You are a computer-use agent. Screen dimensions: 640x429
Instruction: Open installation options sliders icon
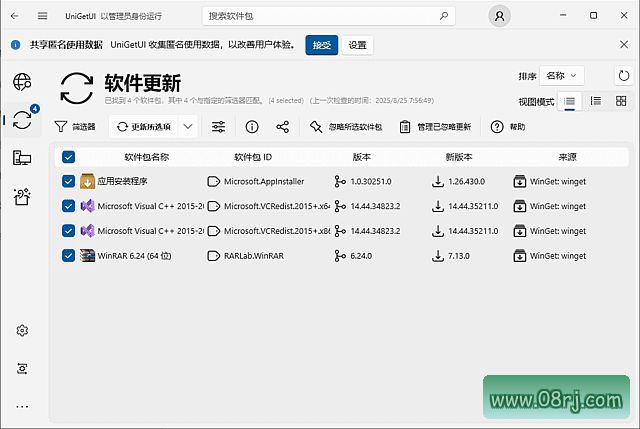pyautogui.click(x=218, y=127)
